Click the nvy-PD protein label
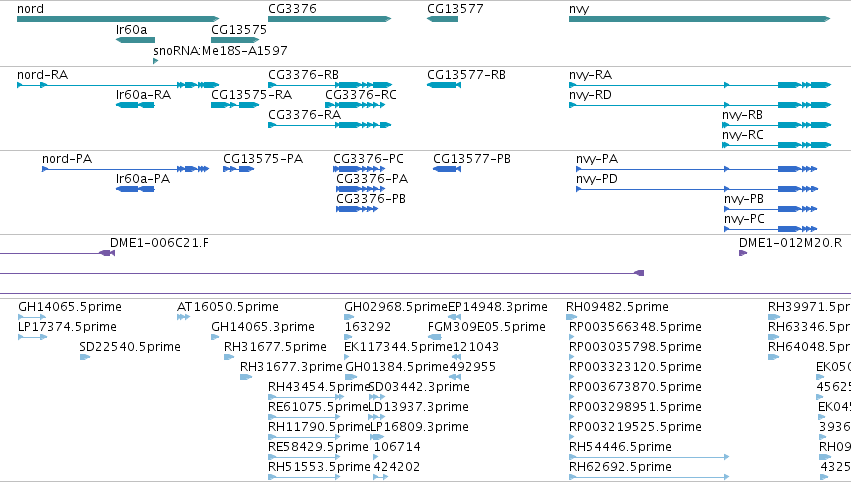 [x=597, y=179]
